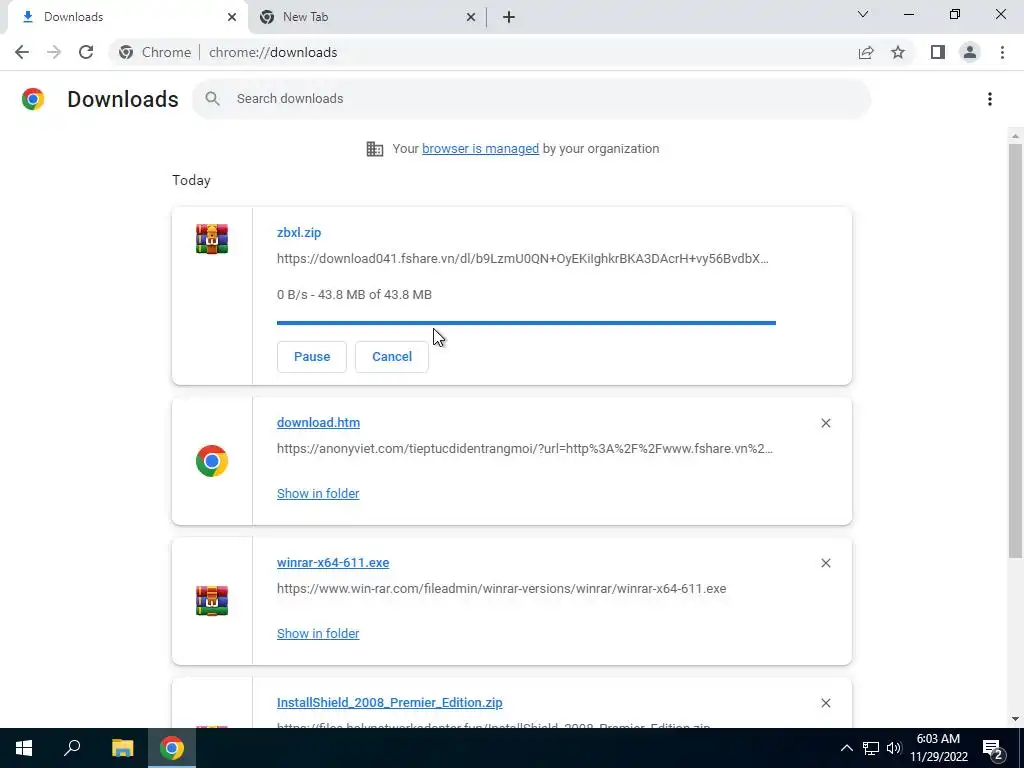
Task: Open the volume tray icon
Action: 894,748
